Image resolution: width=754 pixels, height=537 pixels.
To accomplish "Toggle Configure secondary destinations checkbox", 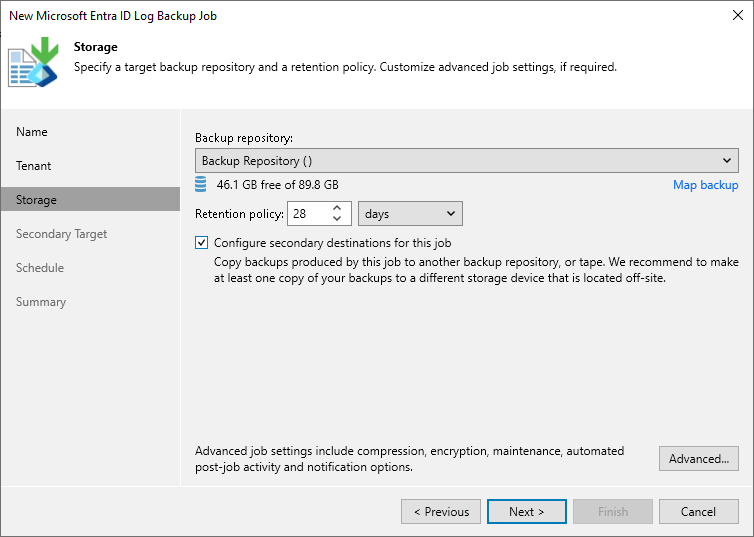I will [201, 243].
